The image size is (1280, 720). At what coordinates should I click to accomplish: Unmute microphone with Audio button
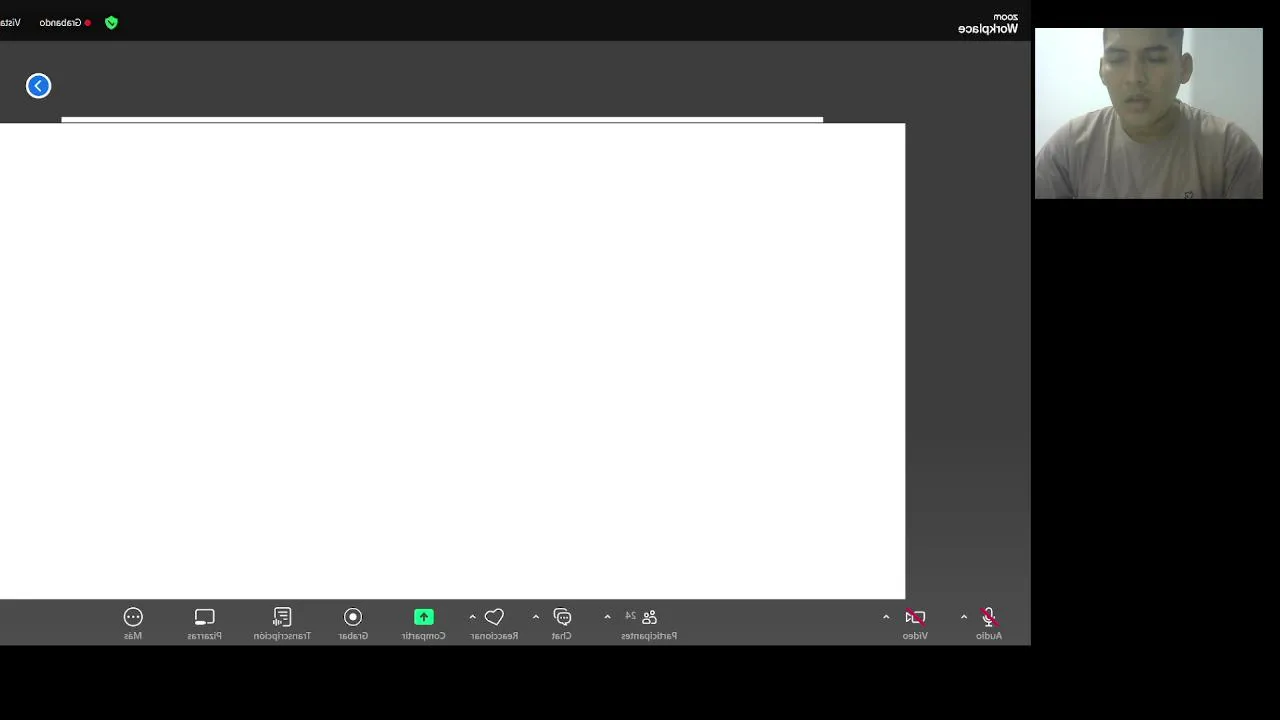point(988,623)
